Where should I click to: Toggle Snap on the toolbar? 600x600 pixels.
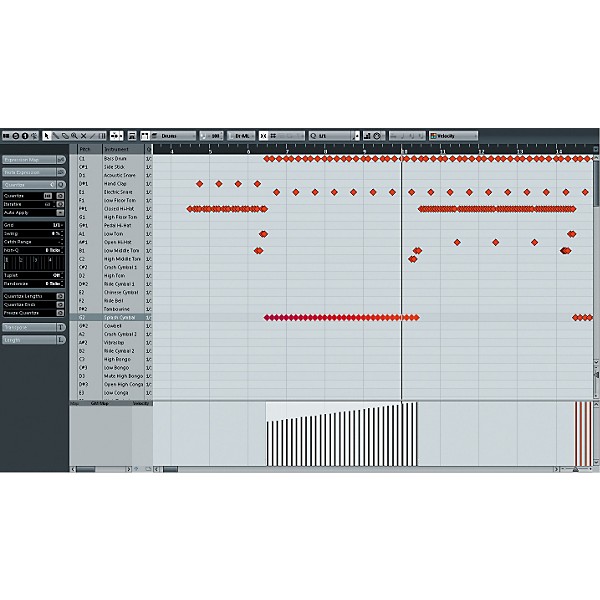264,136
